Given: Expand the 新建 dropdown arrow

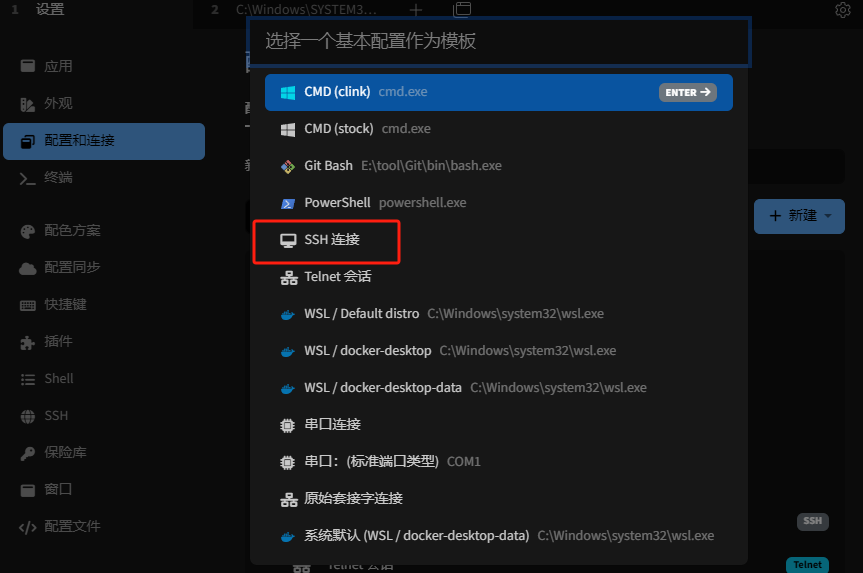Looking at the screenshot, I should [828, 216].
